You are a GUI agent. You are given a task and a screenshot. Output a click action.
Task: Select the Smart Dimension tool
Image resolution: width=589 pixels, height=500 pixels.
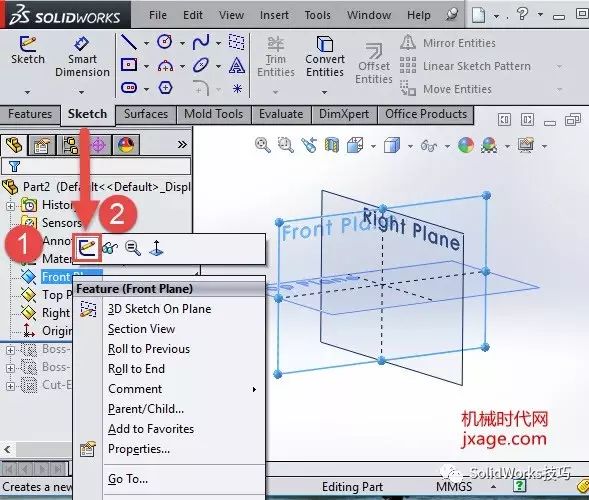pyautogui.click(x=82, y=57)
